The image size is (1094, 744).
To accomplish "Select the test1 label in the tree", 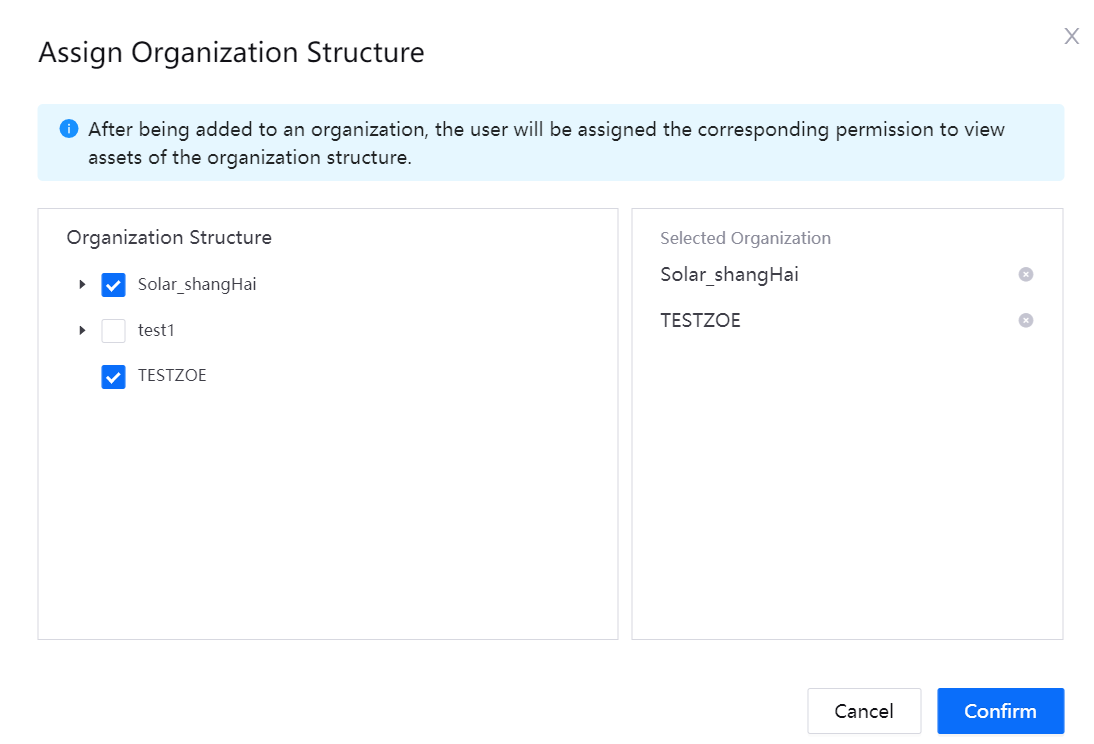I will click(156, 330).
